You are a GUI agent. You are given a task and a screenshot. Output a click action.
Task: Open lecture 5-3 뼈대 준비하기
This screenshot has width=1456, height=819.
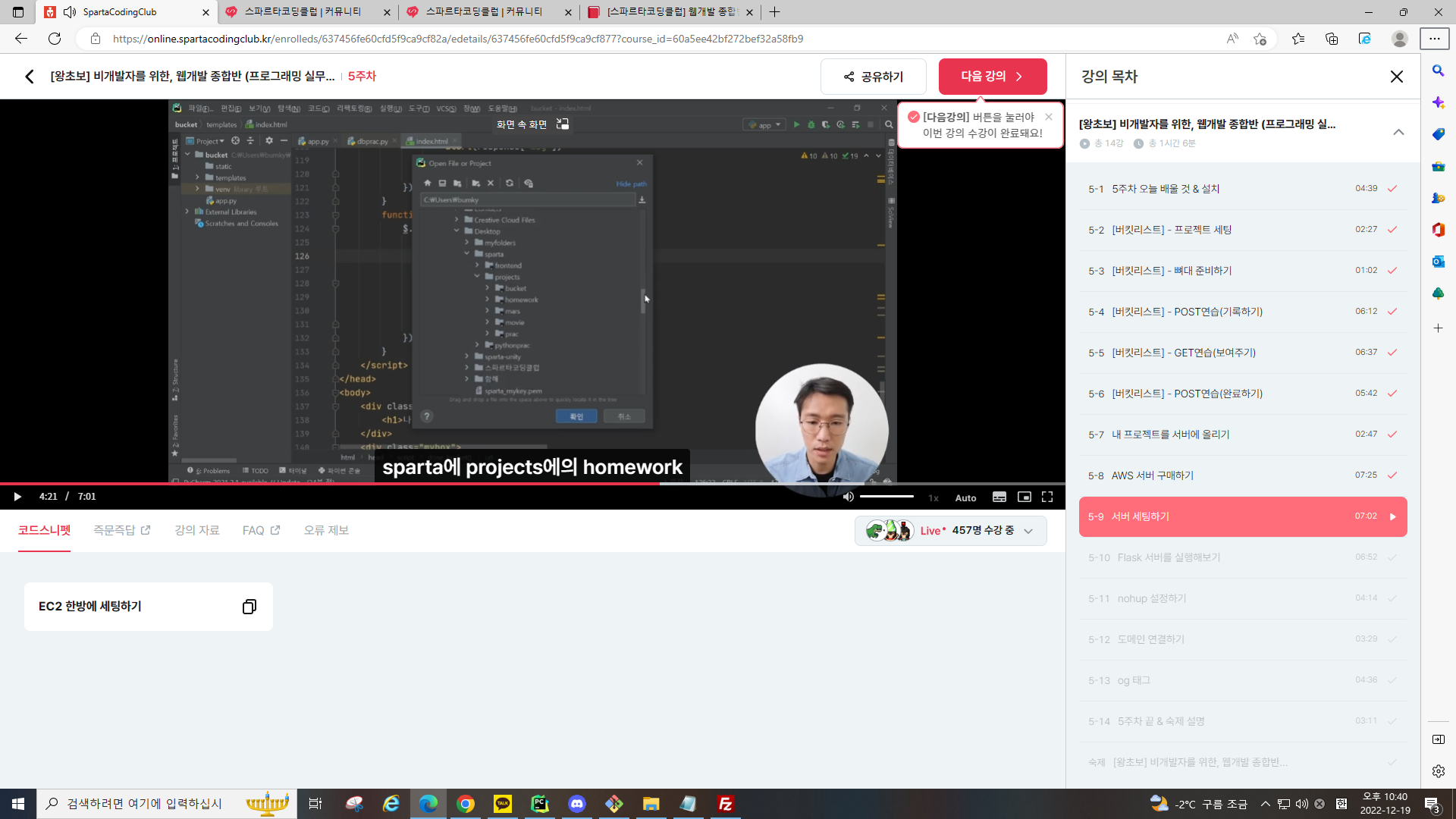point(1243,271)
